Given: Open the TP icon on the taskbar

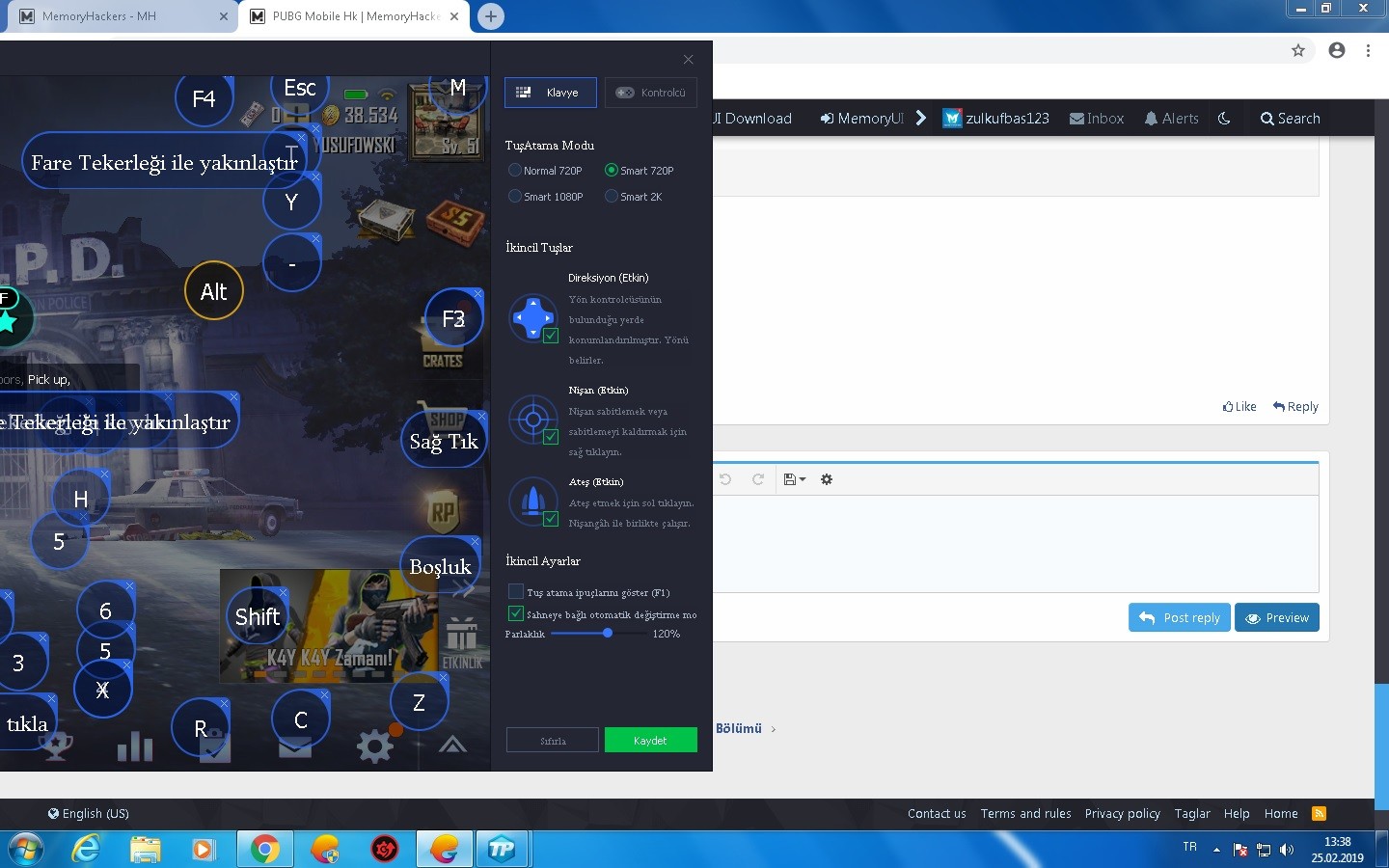Looking at the screenshot, I should pos(502,849).
